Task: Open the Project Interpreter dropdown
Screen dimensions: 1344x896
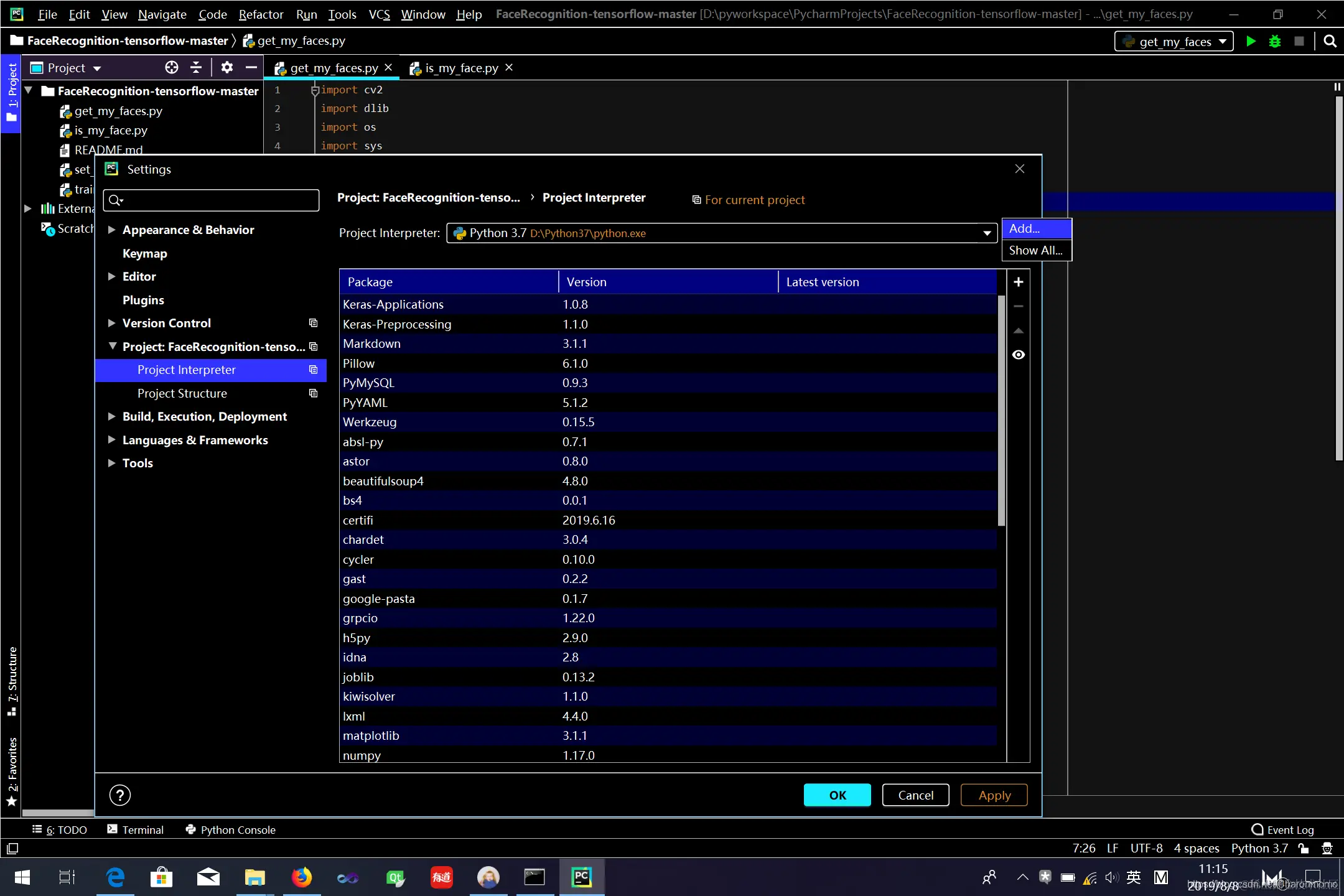Action: (987, 233)
